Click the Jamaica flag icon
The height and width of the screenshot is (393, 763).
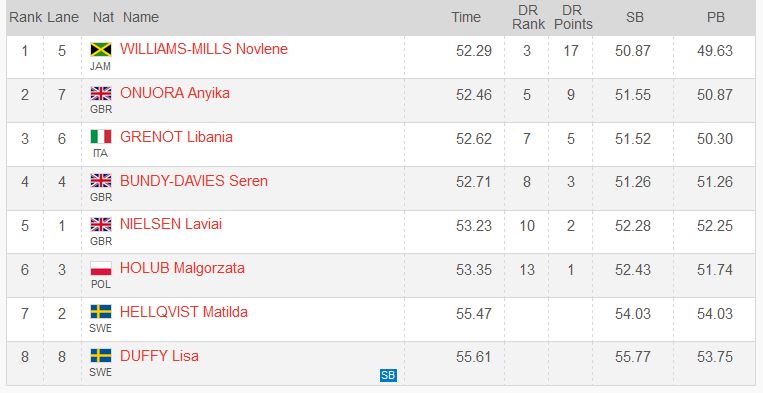tap(101, 50)
